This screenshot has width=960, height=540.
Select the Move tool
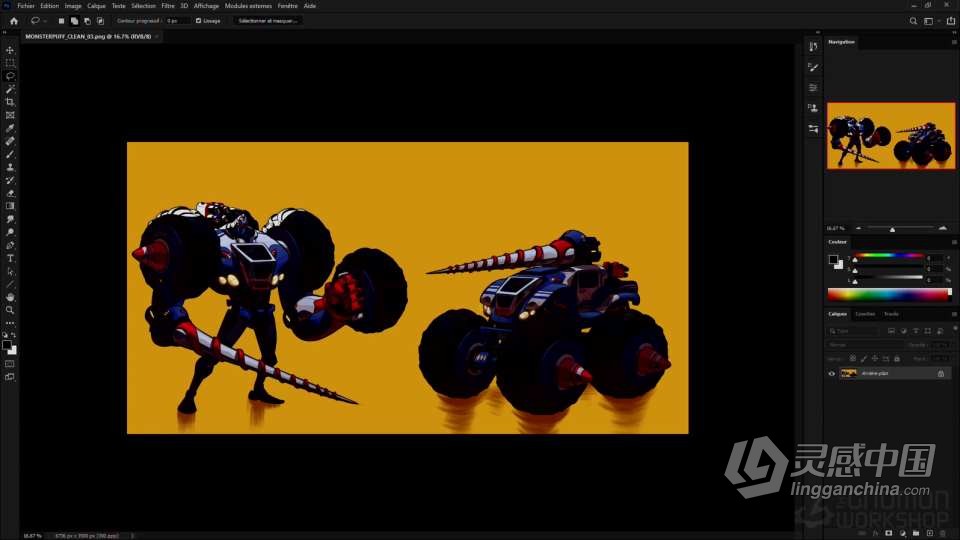coord(10,50)
